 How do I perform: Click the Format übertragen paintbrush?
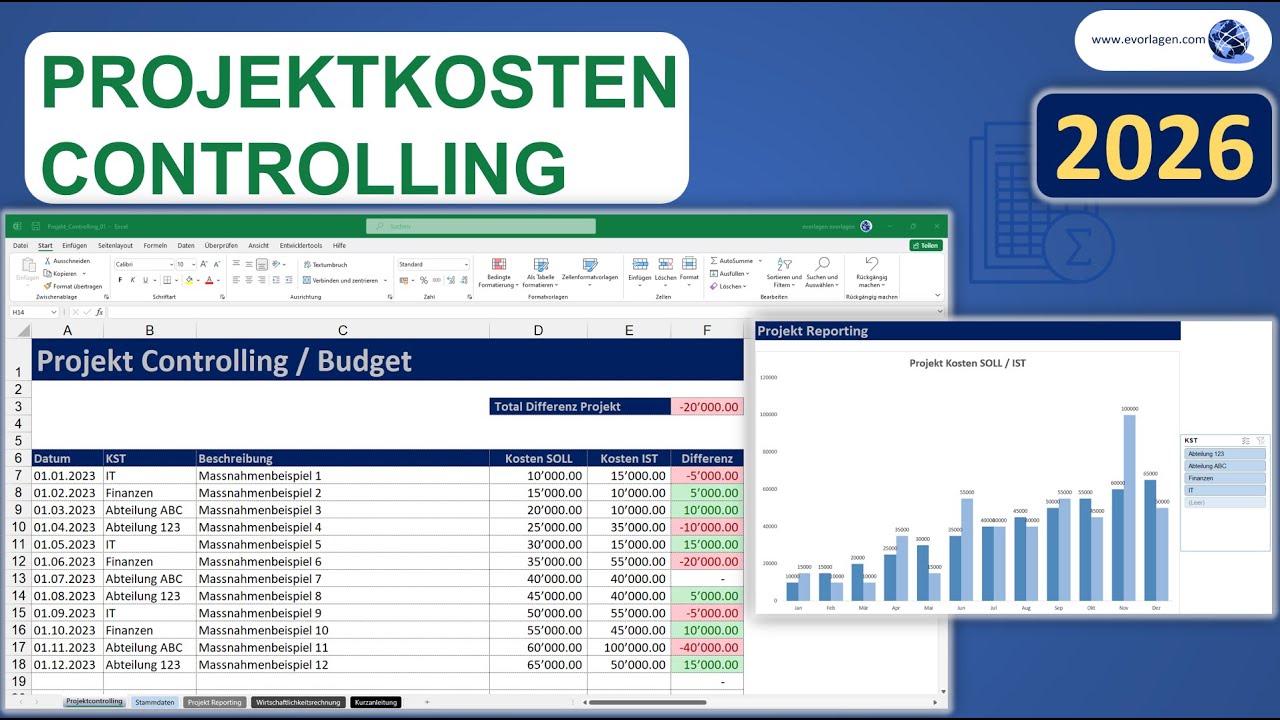[47, 286]
